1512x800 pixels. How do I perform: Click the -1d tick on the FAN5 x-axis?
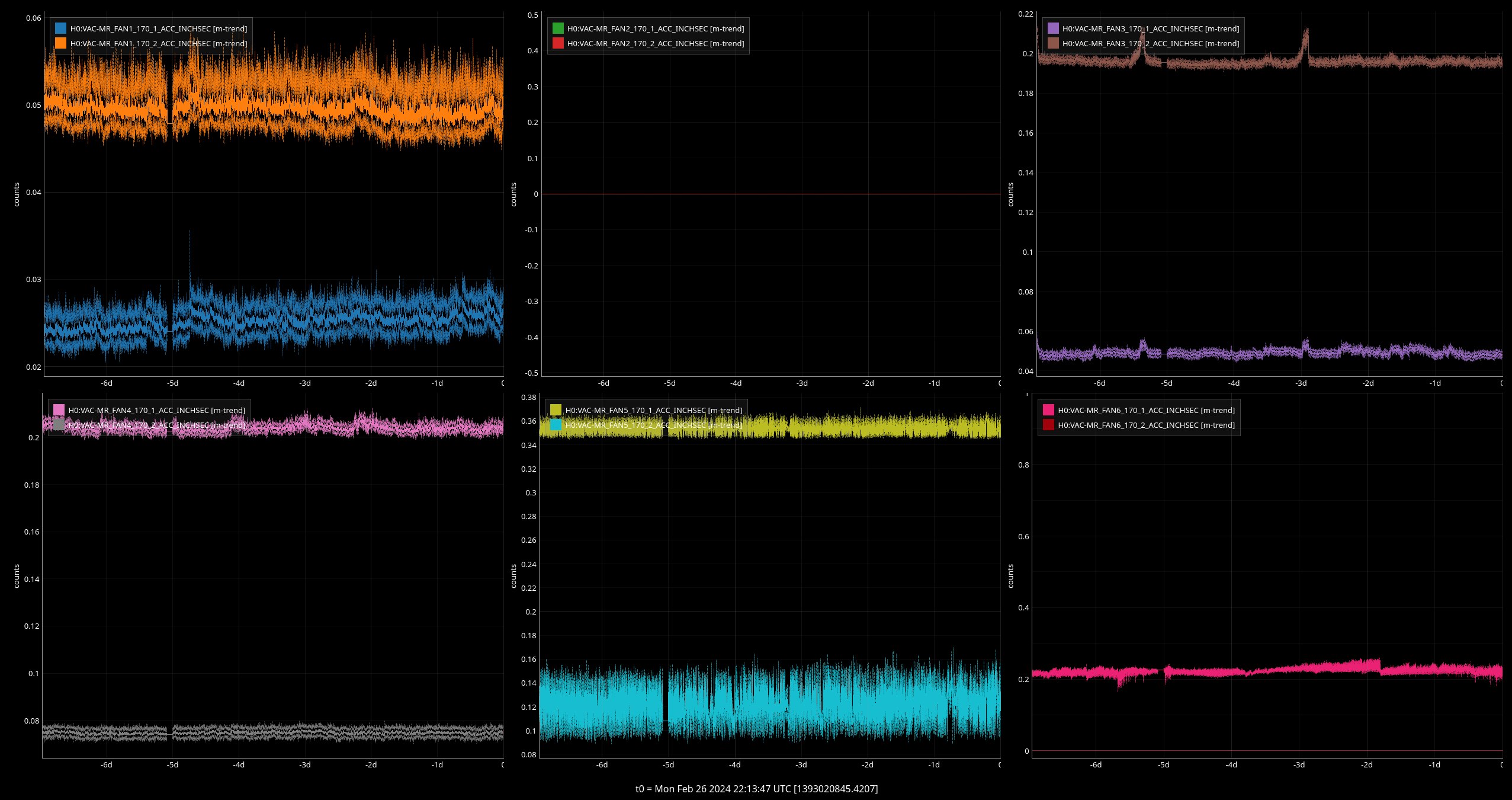tap(934, 765)
